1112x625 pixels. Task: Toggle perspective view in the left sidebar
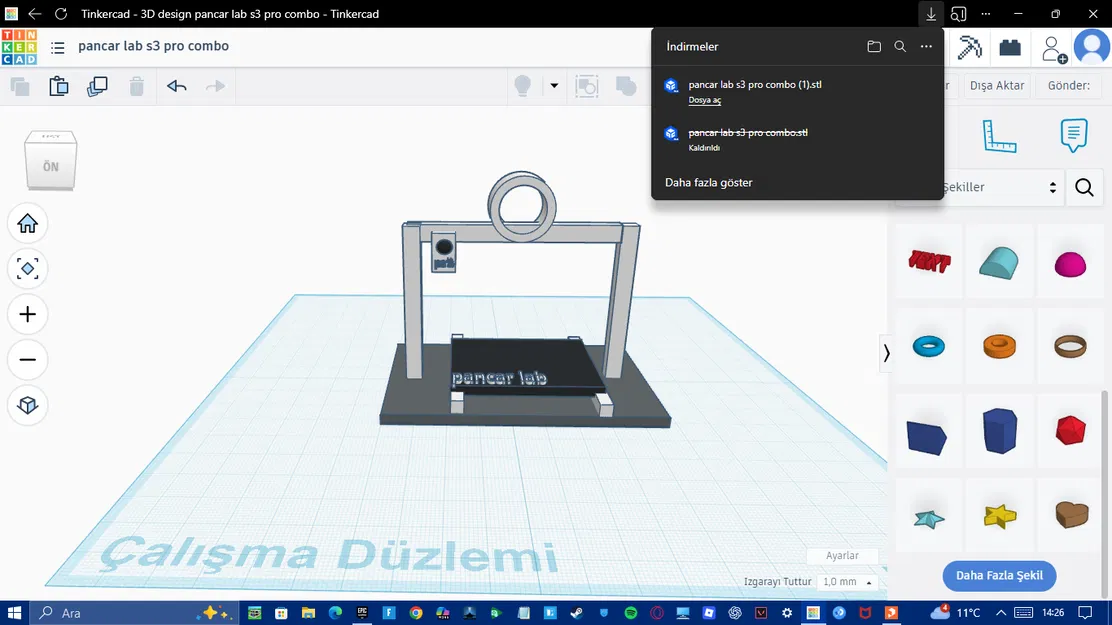[x=27, y=405]
